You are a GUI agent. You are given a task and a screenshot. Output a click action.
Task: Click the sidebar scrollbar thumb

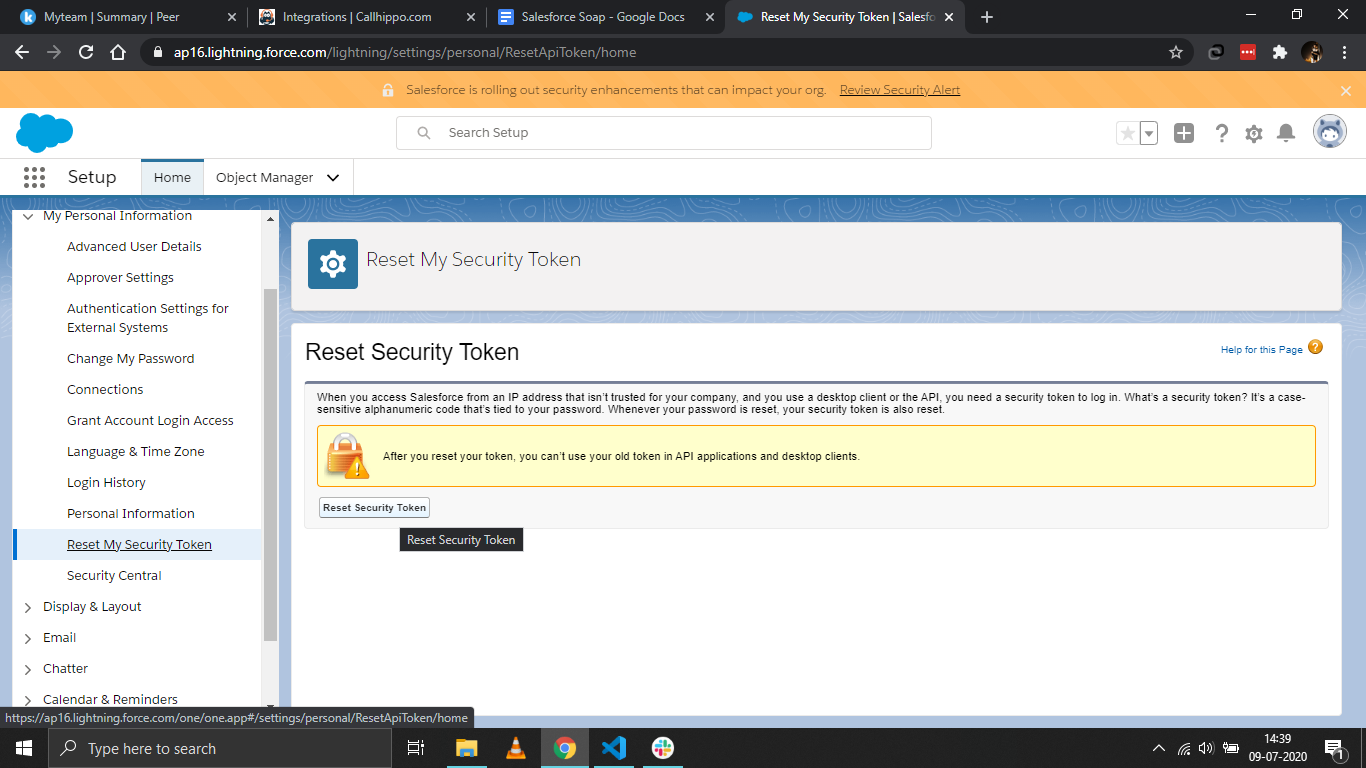coord(270,464)
